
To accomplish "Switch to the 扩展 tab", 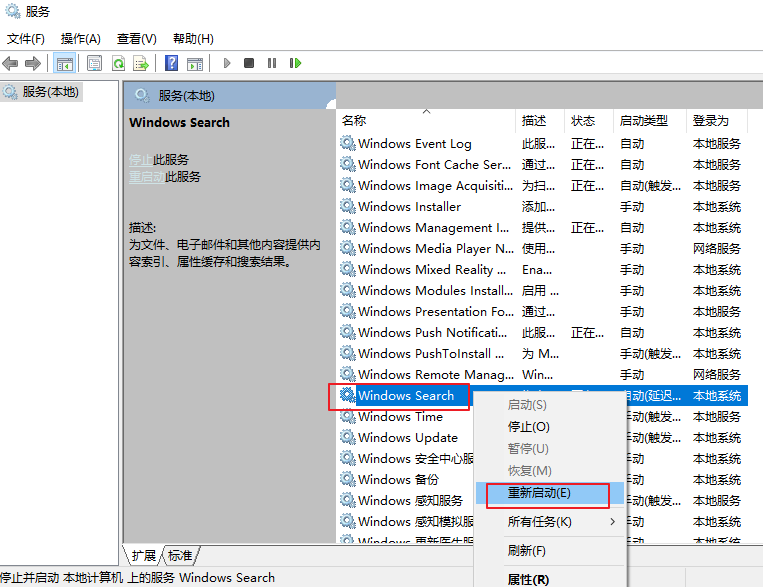I will tap(144, 555).
